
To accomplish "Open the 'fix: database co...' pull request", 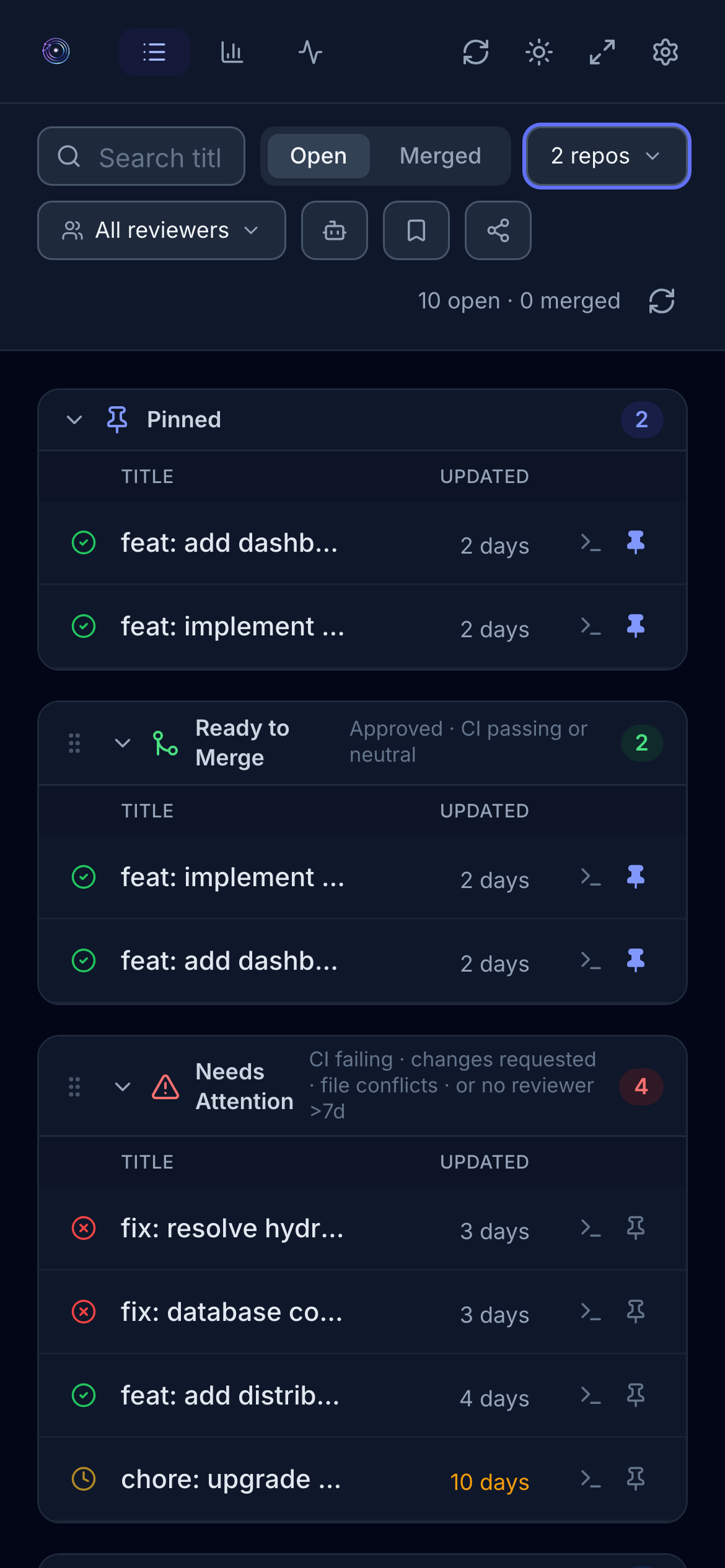I will [x=232, y=1312].
